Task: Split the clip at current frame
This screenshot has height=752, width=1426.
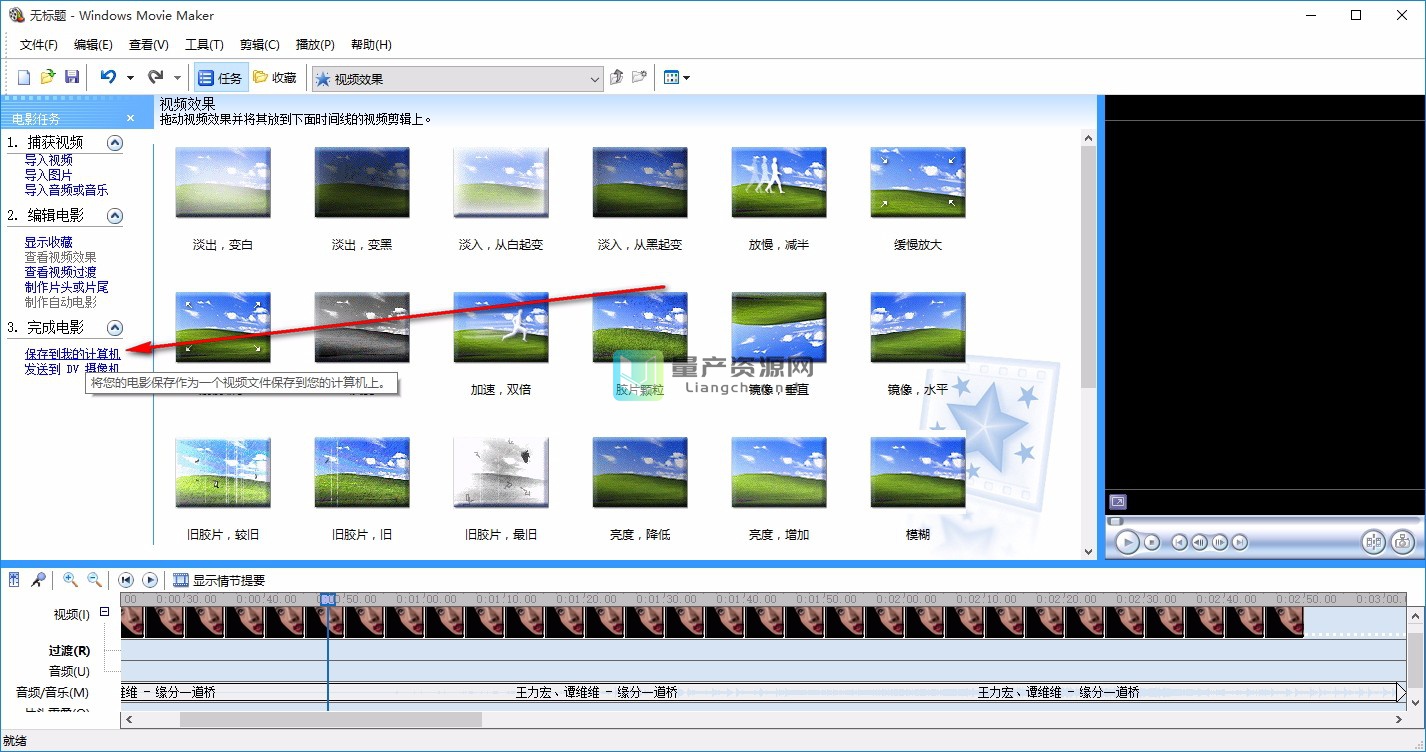Action: click(1373, 542)
